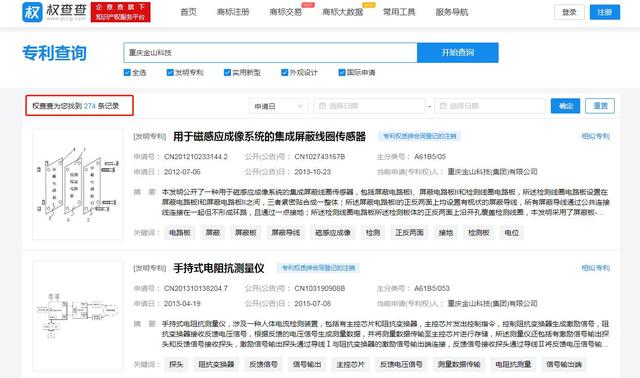Select the 屏蔽 keyword tag
The height and width of the screenshot is (378, 640).
(213, 233)
